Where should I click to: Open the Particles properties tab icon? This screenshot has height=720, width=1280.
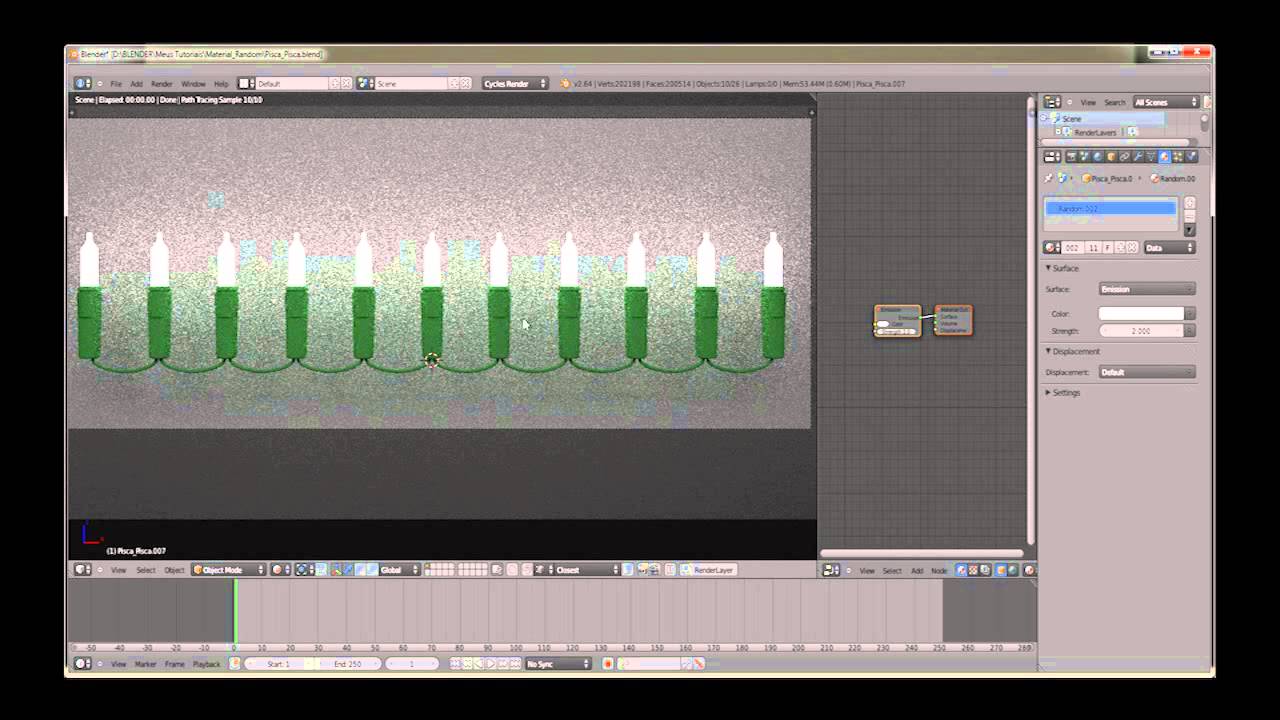pos(1177,156)
